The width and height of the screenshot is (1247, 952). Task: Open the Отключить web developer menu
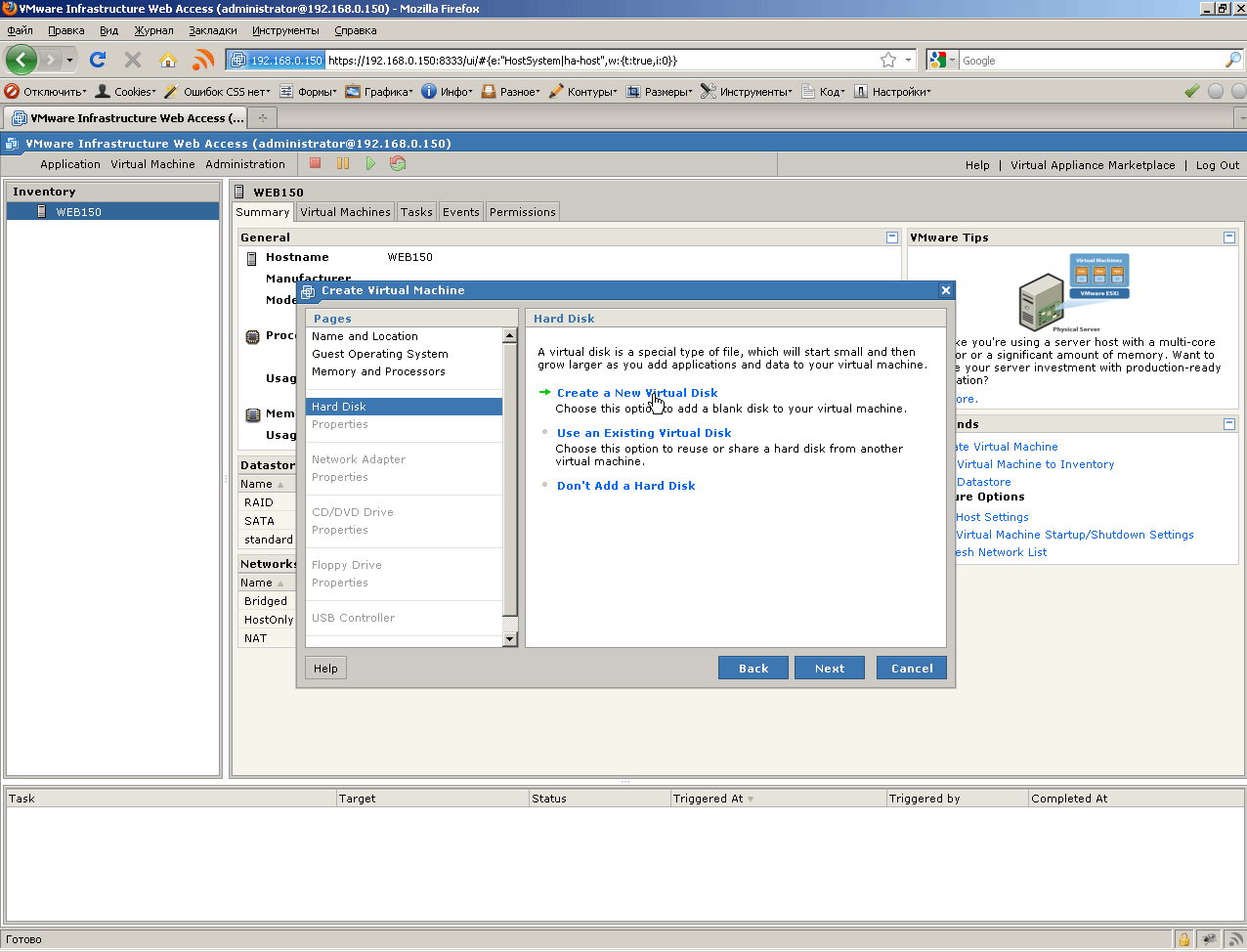[46, 91]
